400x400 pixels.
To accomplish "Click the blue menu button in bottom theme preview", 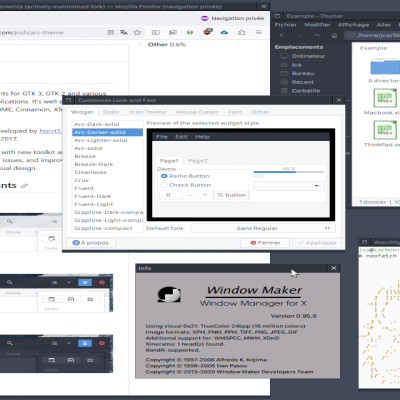I will 85,343.
